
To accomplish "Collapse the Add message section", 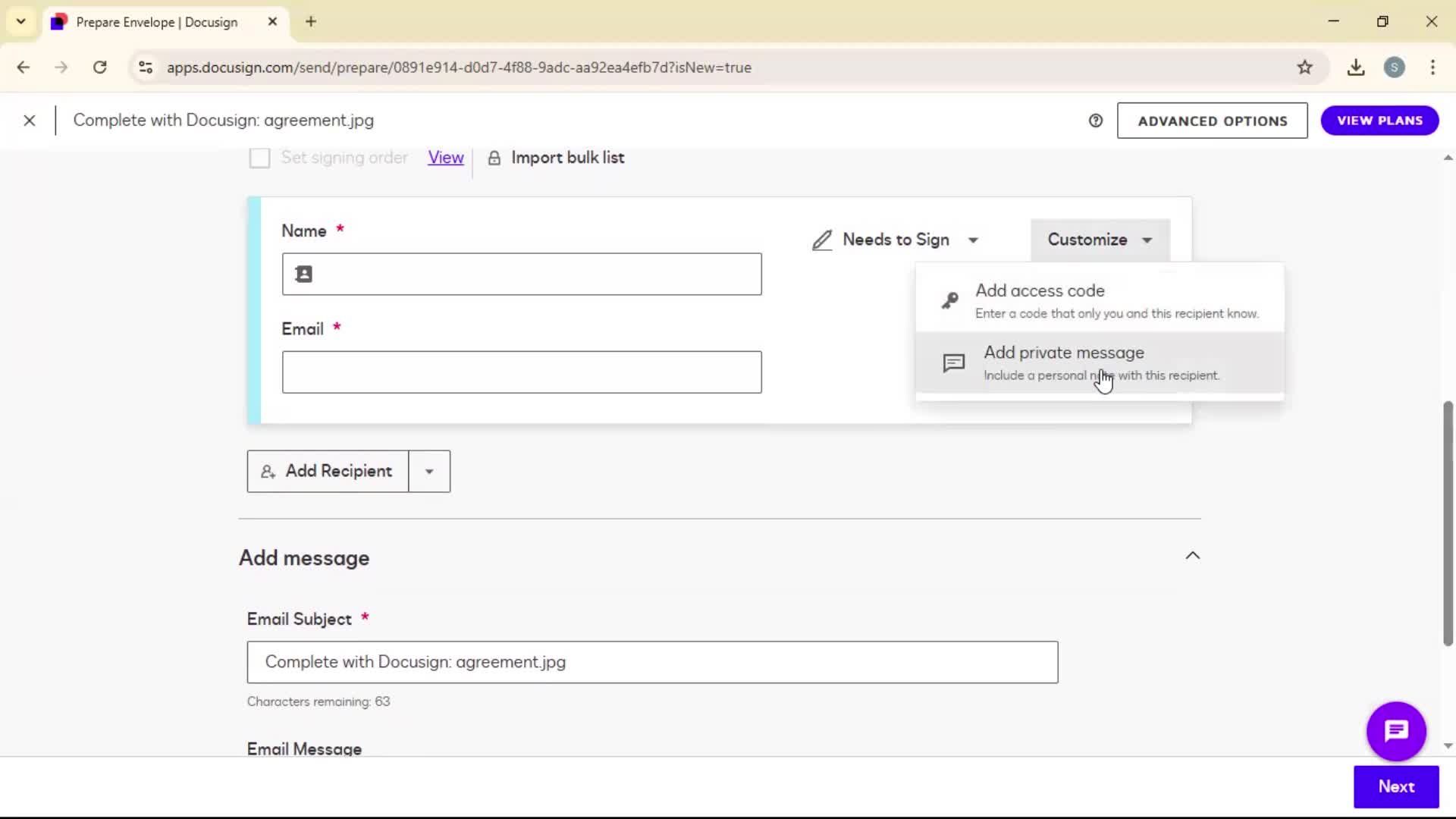I will (1192, 556).
